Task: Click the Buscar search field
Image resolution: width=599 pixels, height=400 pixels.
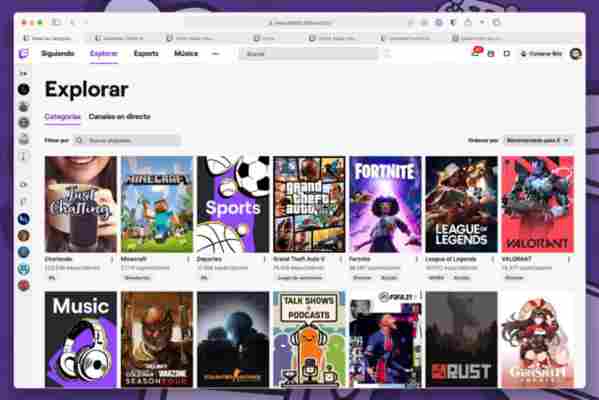Action: (309, 54)
